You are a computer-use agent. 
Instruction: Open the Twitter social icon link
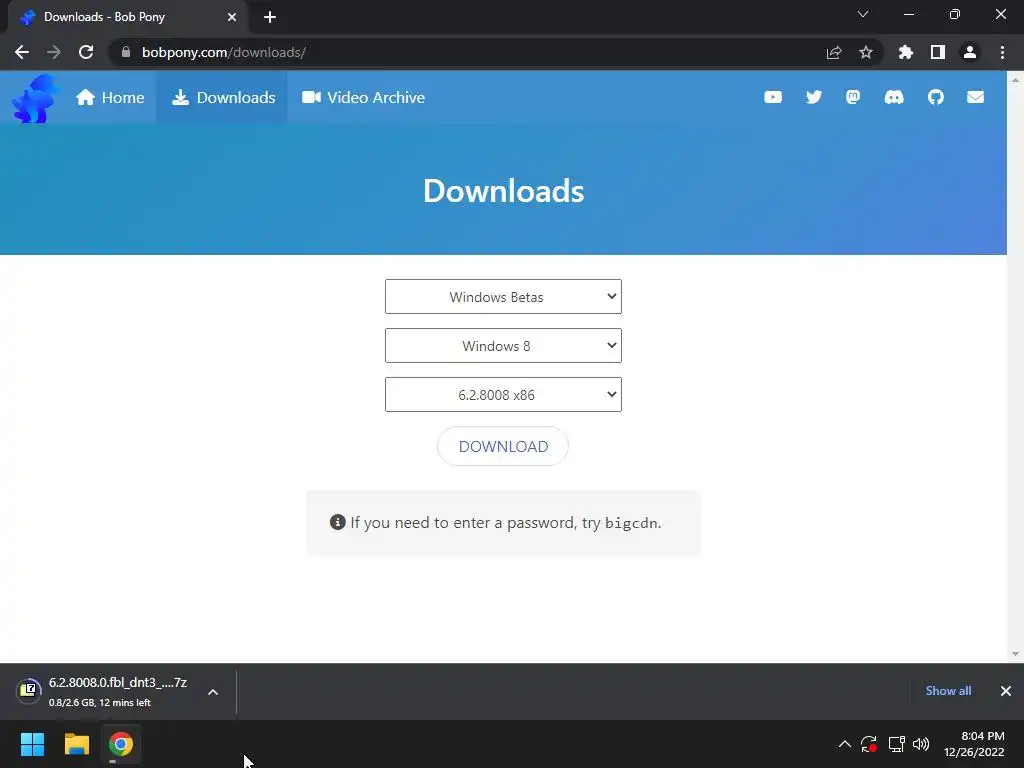pos(813,97)
